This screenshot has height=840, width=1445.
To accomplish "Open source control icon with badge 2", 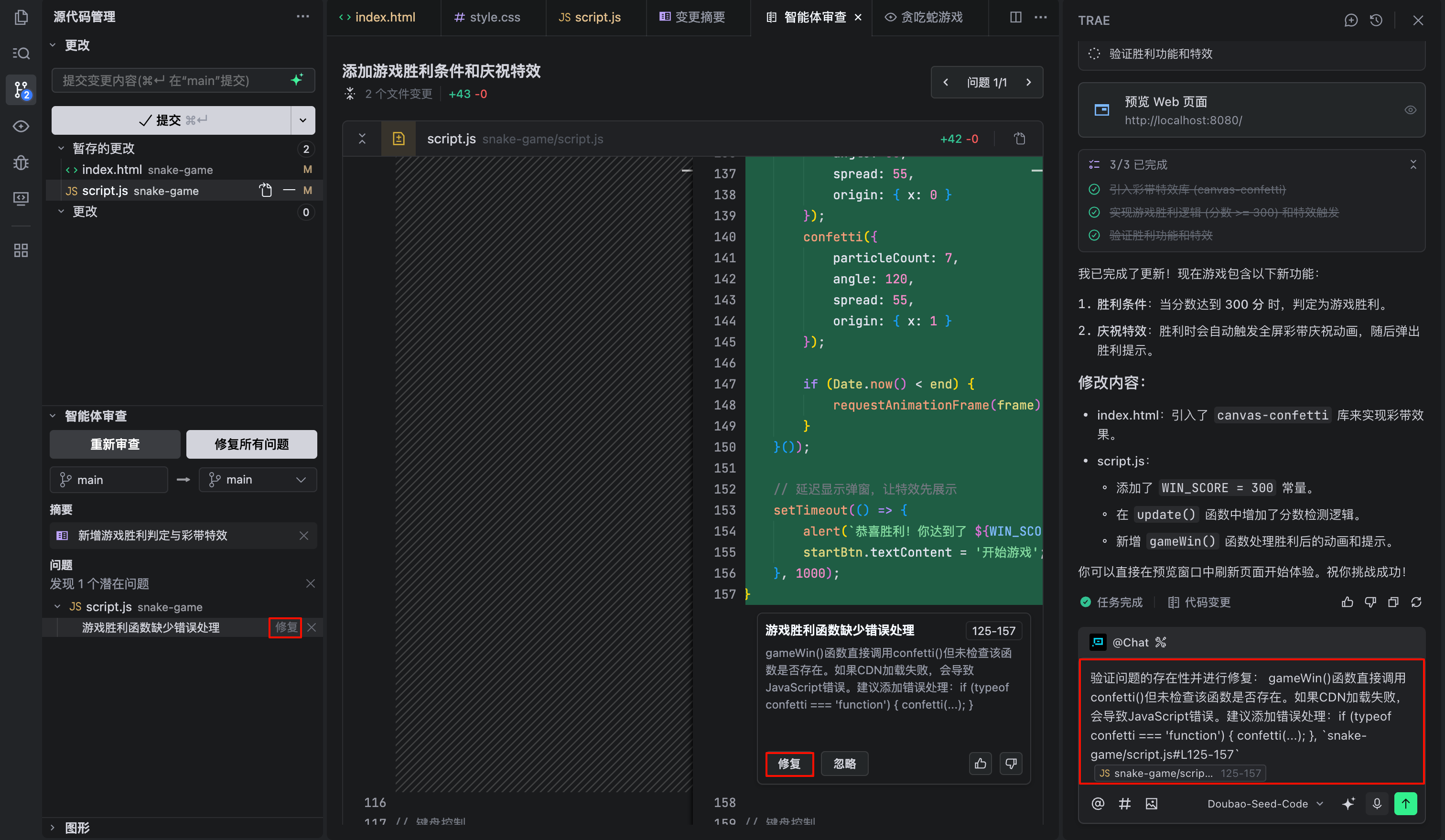I will point(21,89).
